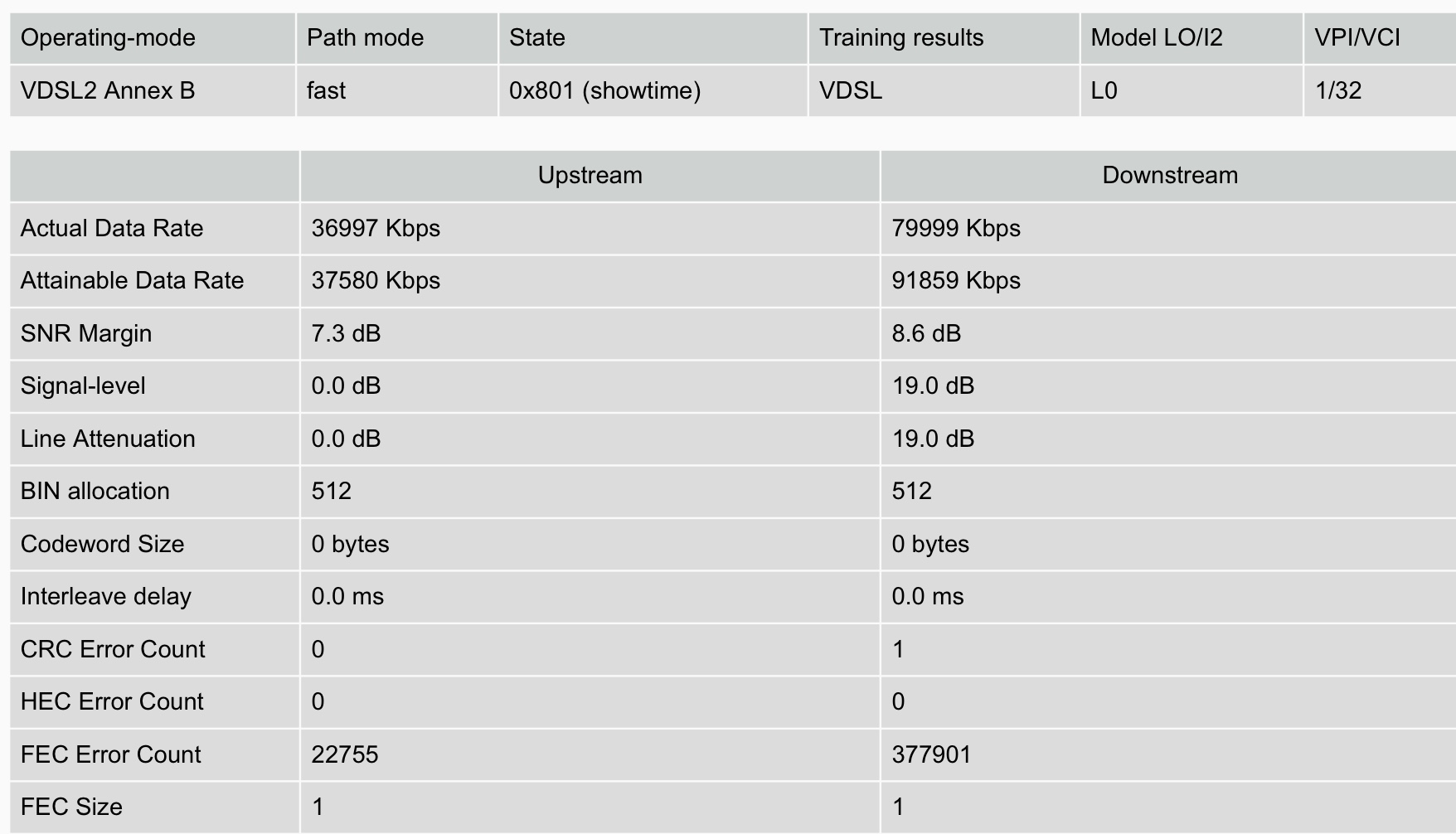The height and width of the screenshot is (834, 1456).
Task: Select the CRC Error Count label
Action: pos(113,649)
